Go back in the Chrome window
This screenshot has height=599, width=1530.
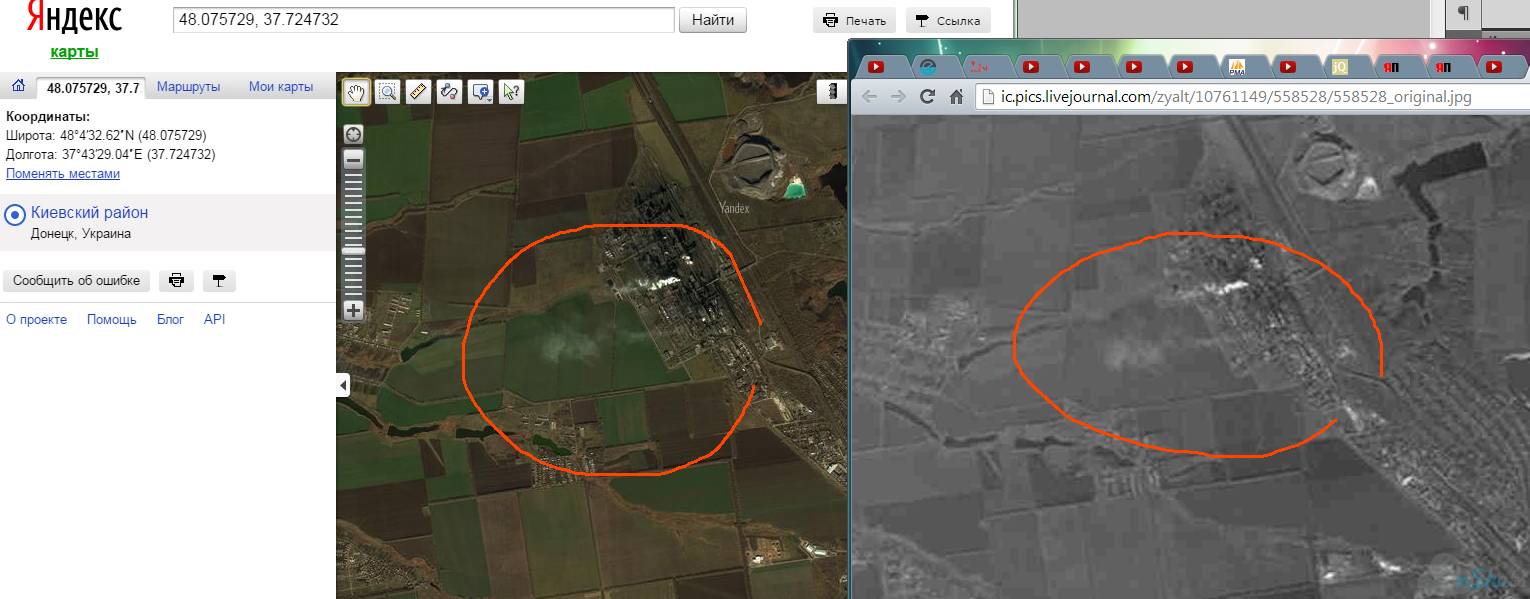[x=870, y=96]
